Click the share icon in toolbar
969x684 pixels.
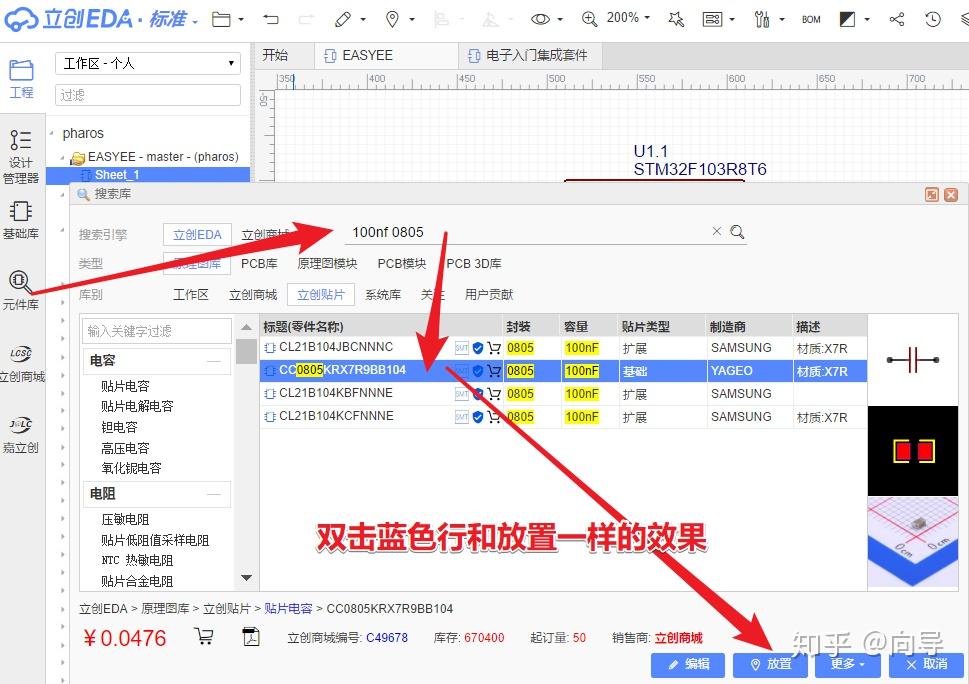[897, 19]
